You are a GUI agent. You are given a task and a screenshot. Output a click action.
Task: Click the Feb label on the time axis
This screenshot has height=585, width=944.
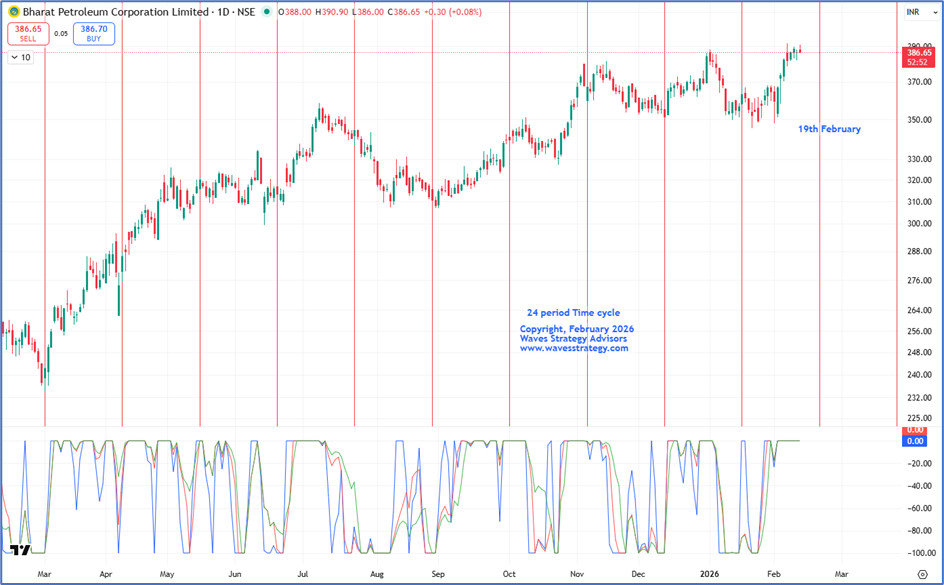coord(774,574)
